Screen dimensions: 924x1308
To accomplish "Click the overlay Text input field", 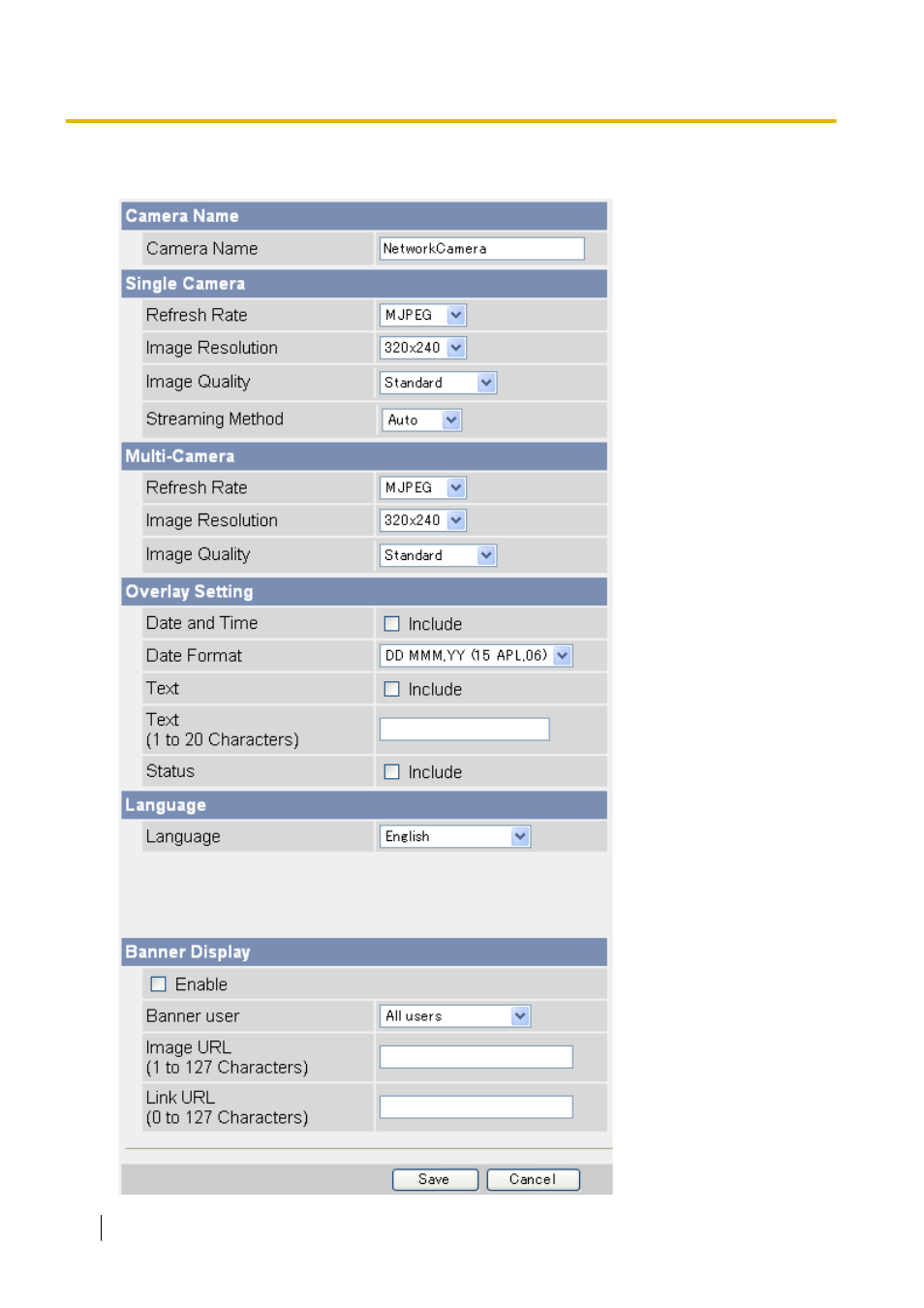I will [x=465, y=730].
